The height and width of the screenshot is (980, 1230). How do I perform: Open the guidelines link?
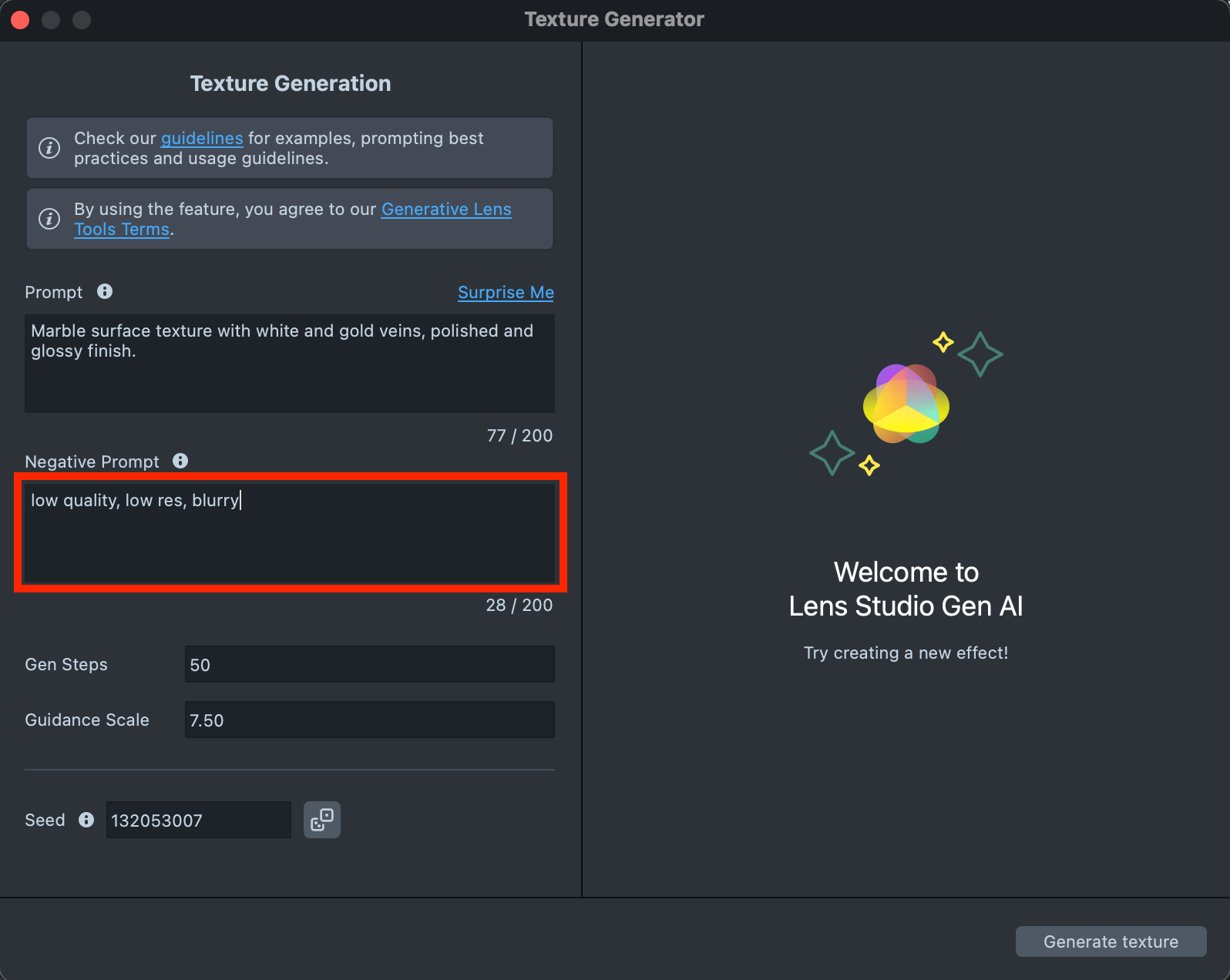click(202, 139)
